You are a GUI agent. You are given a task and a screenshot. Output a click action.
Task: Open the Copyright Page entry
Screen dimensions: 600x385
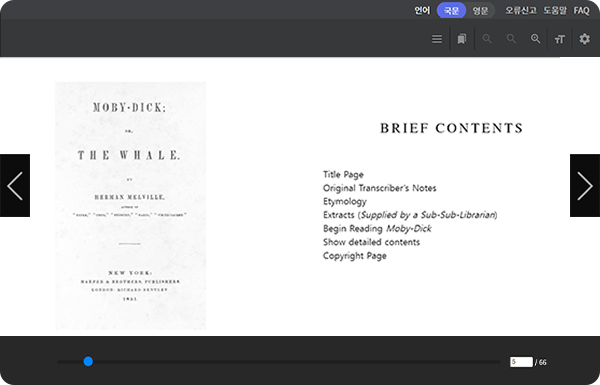coord(355,256)
